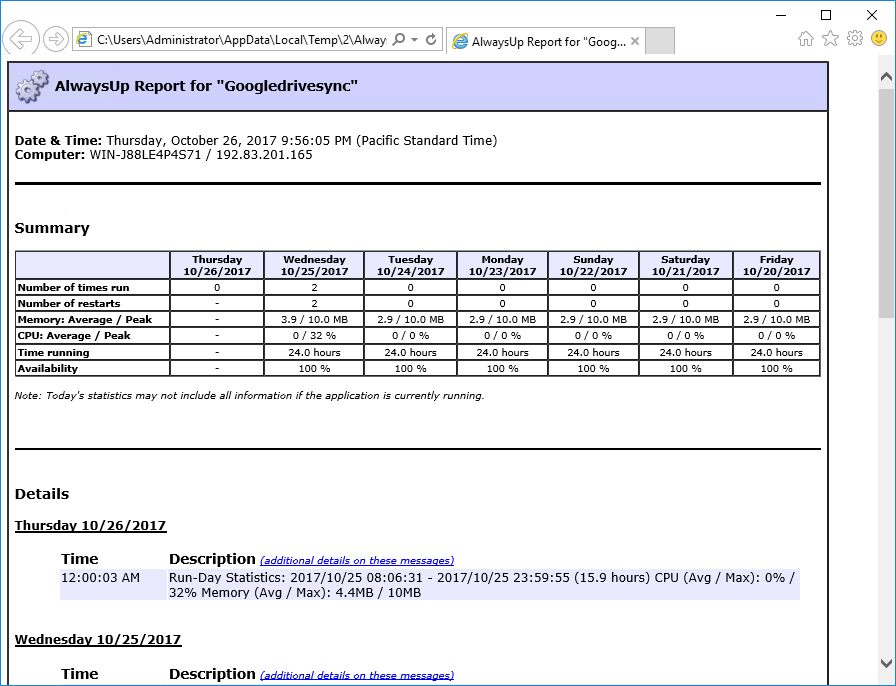Click the "Number of times run" row label
Image resolution: width=896 pixels, height=686 pixels.
[x=74, y=288]
